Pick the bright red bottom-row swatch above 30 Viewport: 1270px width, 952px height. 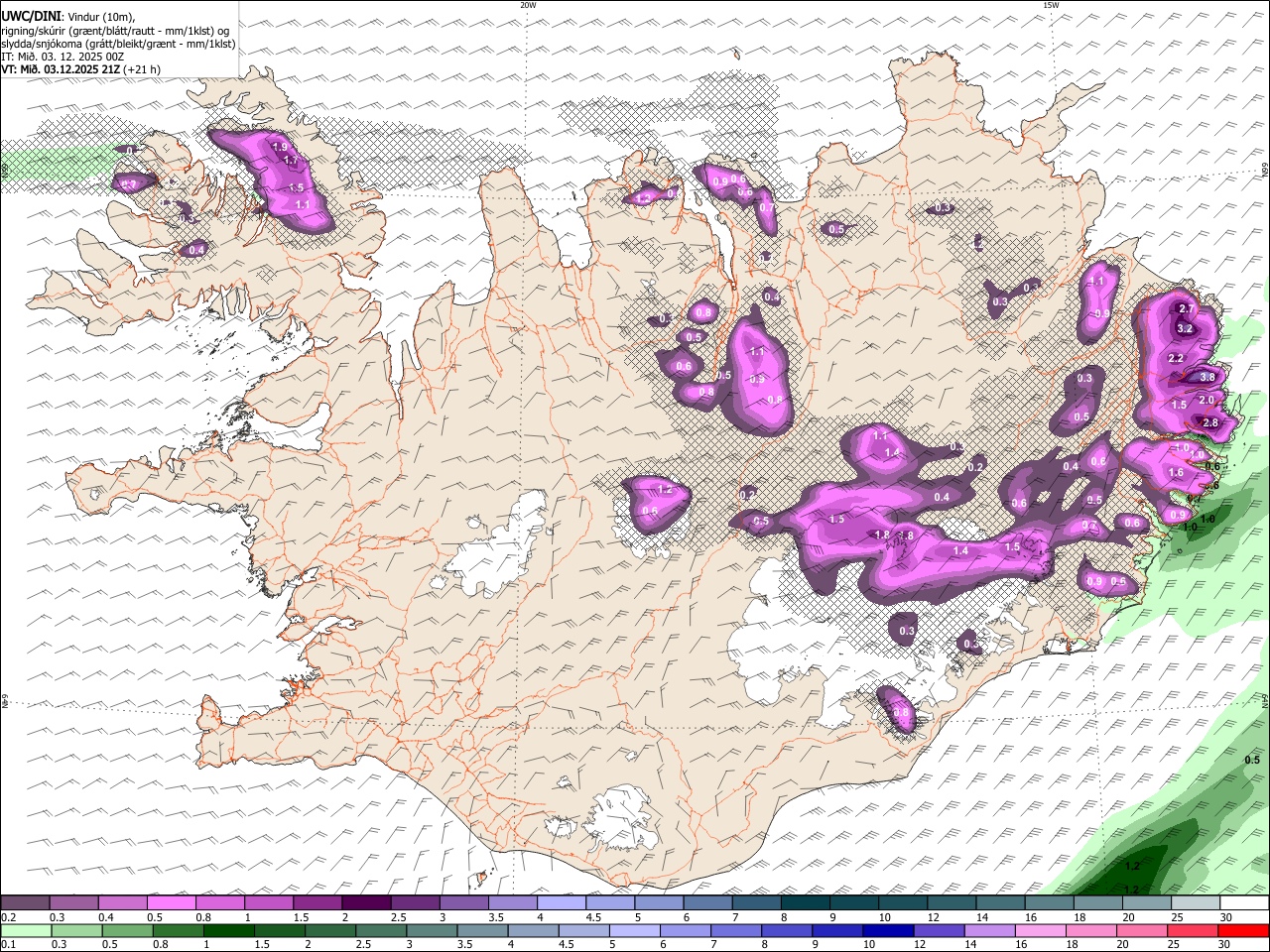click(x=1244, y=931)
